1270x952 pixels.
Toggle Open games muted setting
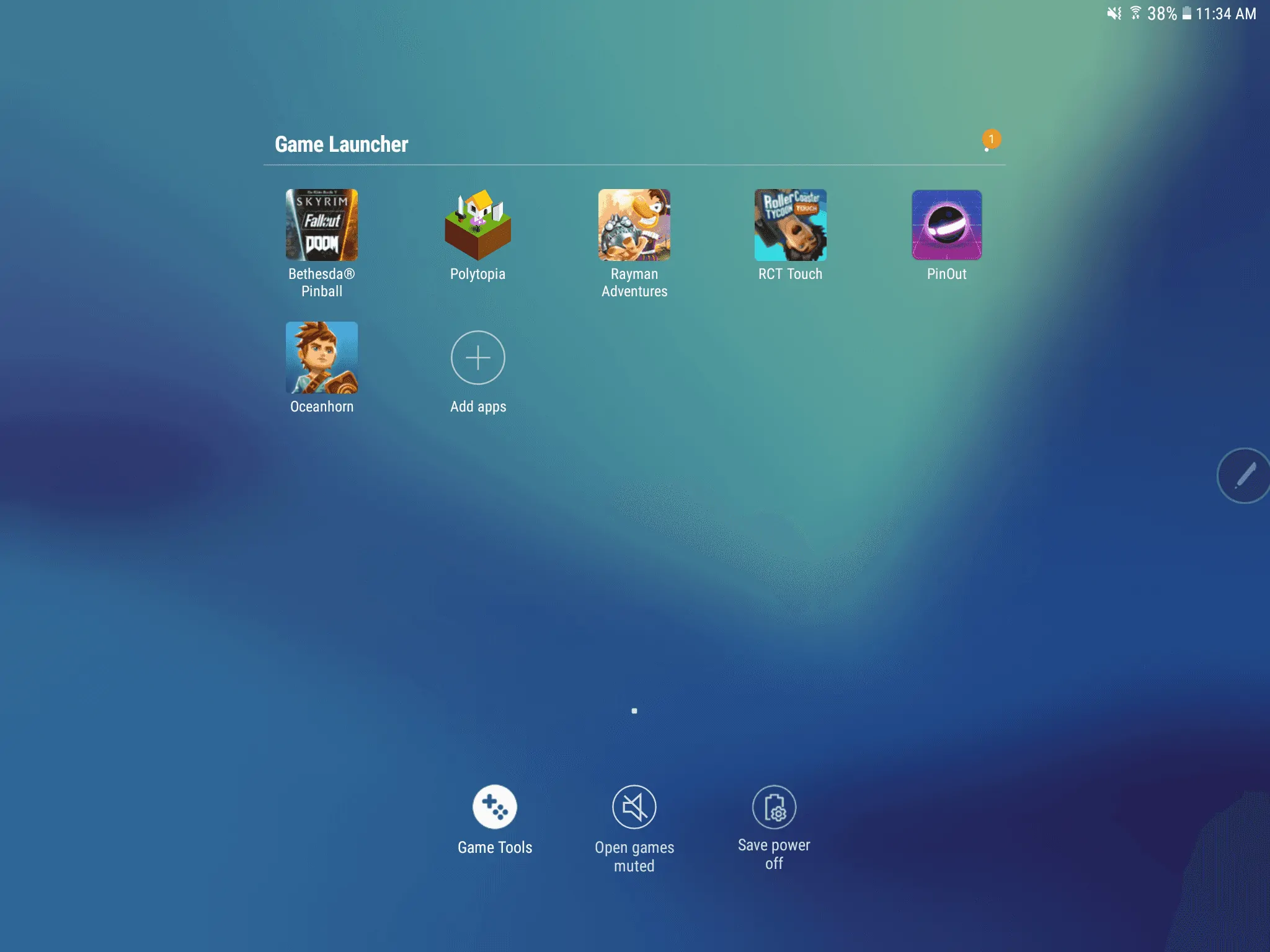click(634, 807)
